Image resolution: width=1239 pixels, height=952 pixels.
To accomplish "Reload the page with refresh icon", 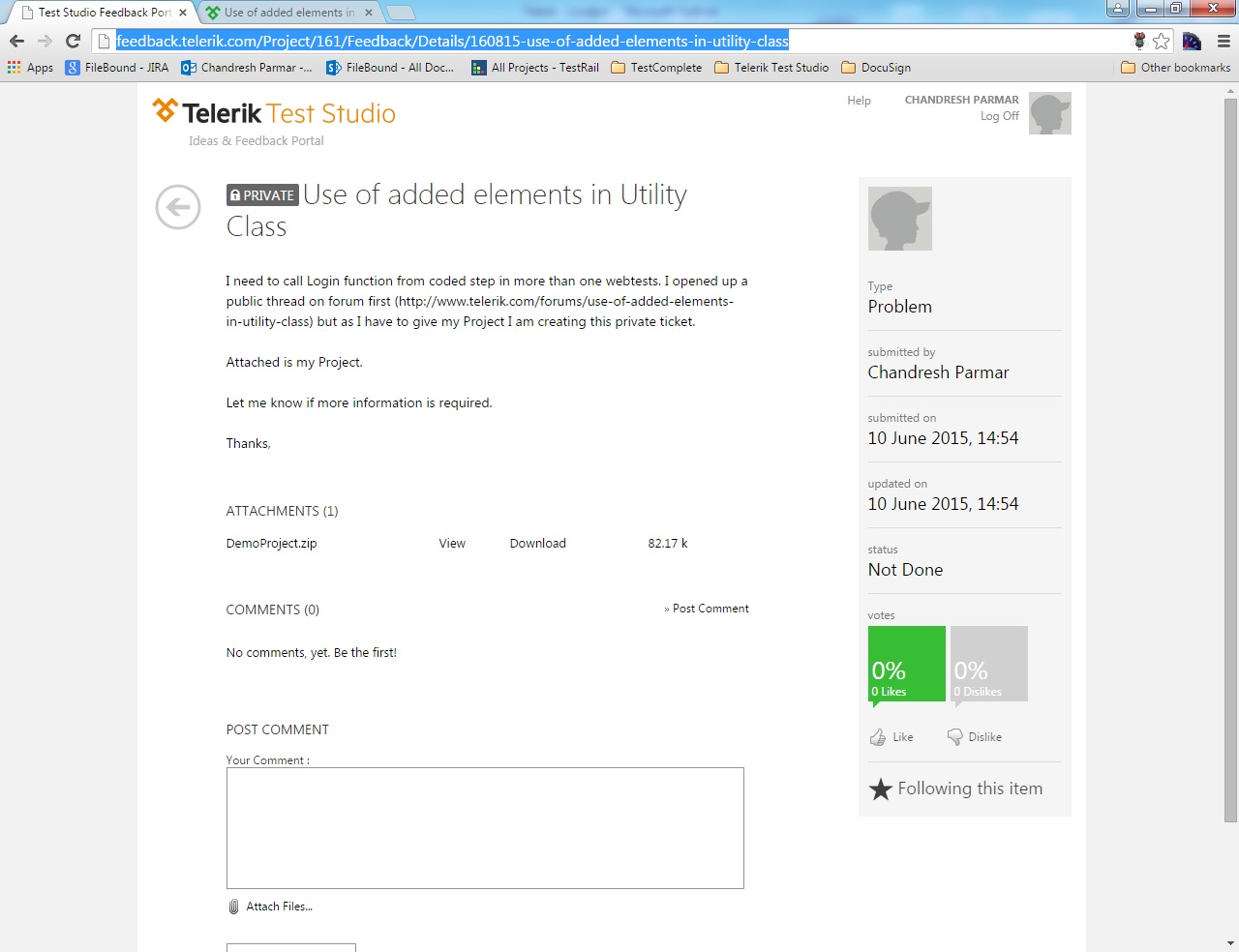I will point(73,41).
